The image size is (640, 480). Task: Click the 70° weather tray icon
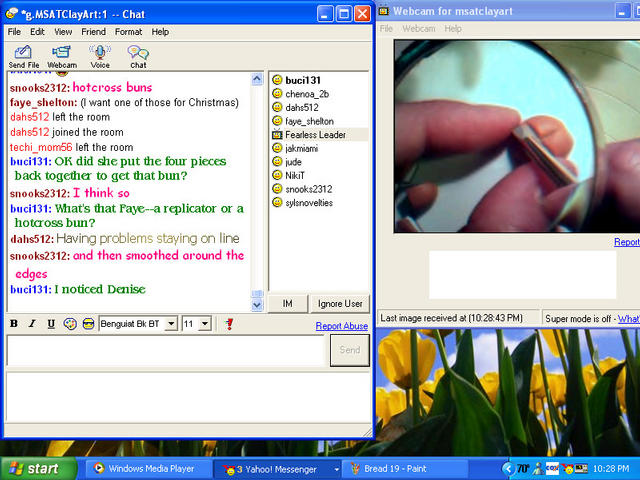click(x=523, y=469)
